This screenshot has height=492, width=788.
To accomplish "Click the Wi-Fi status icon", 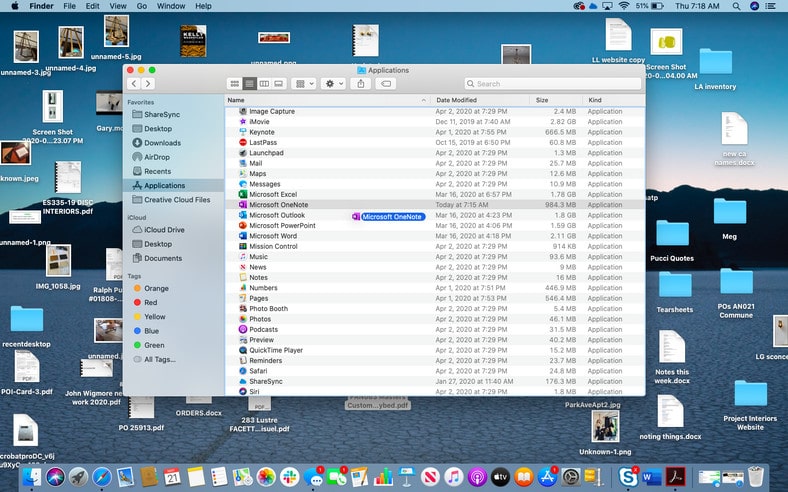I will click(x=624, y=6).
